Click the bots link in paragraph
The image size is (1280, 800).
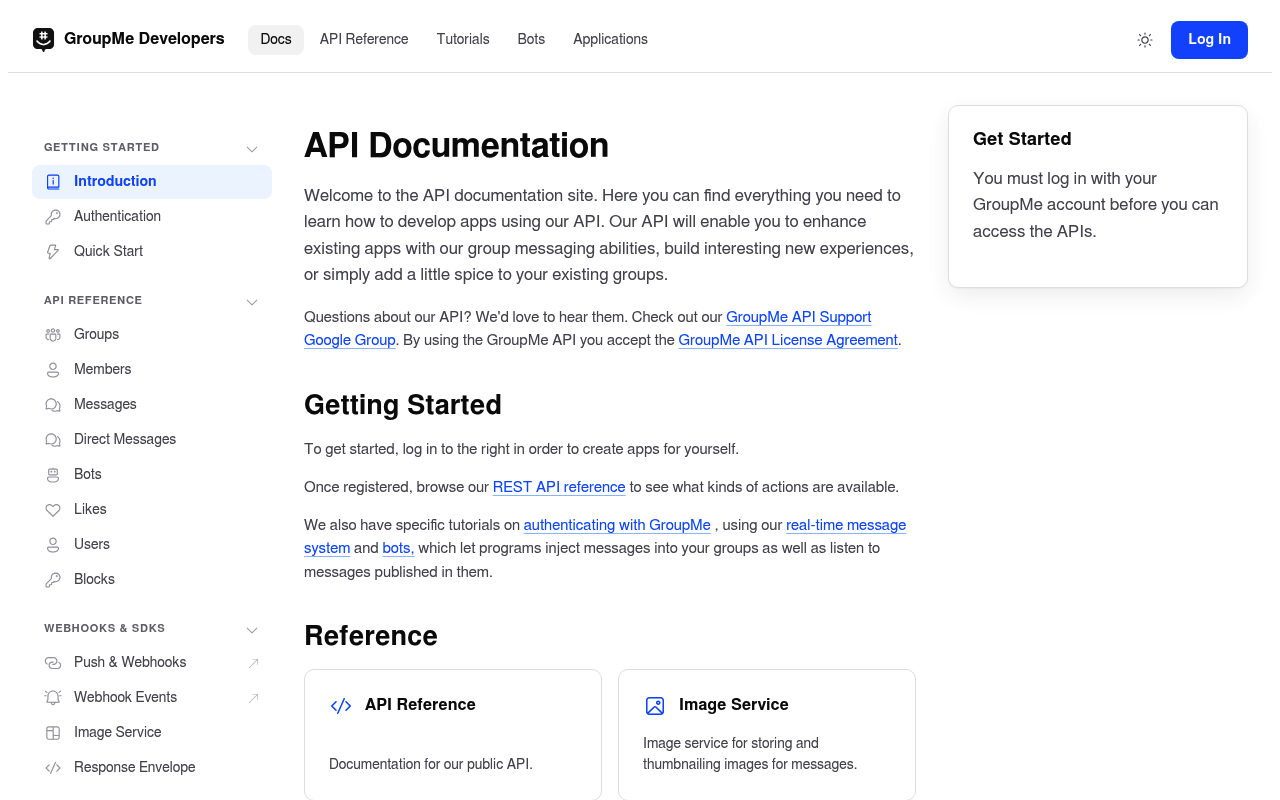tap(398, 548)
